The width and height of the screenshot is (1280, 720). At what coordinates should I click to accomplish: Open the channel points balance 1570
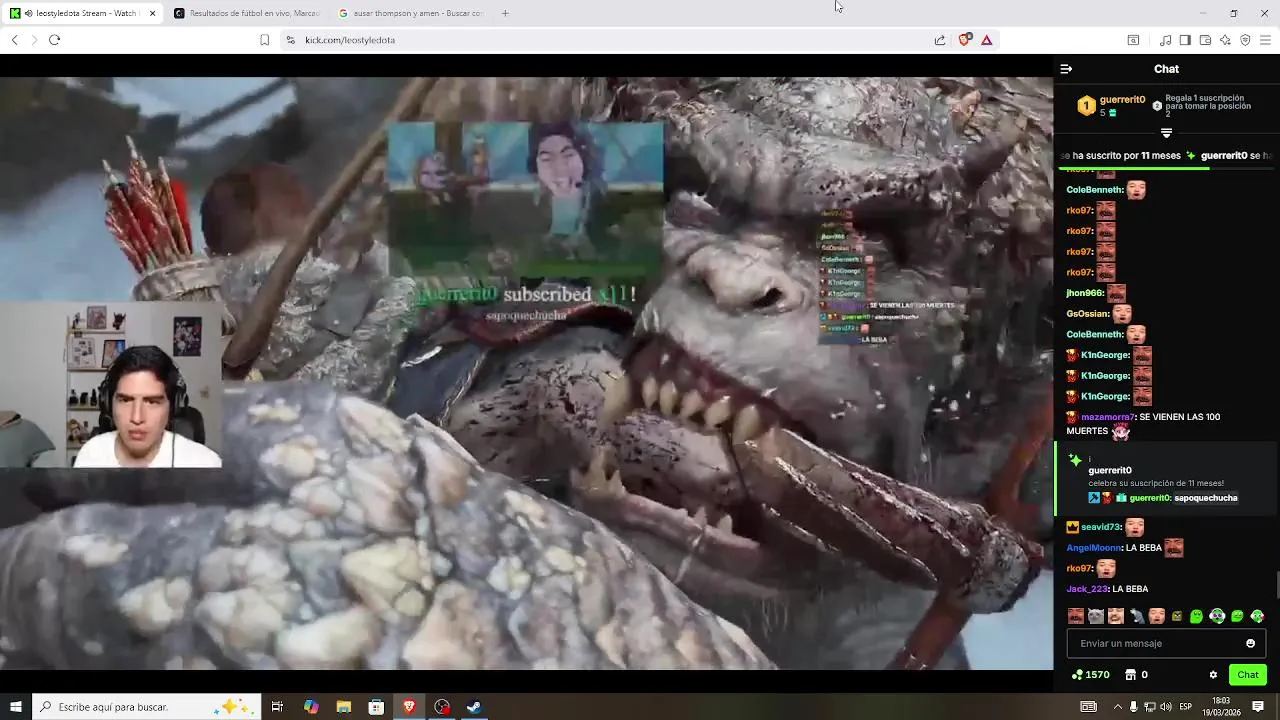tap(1090, 675)
